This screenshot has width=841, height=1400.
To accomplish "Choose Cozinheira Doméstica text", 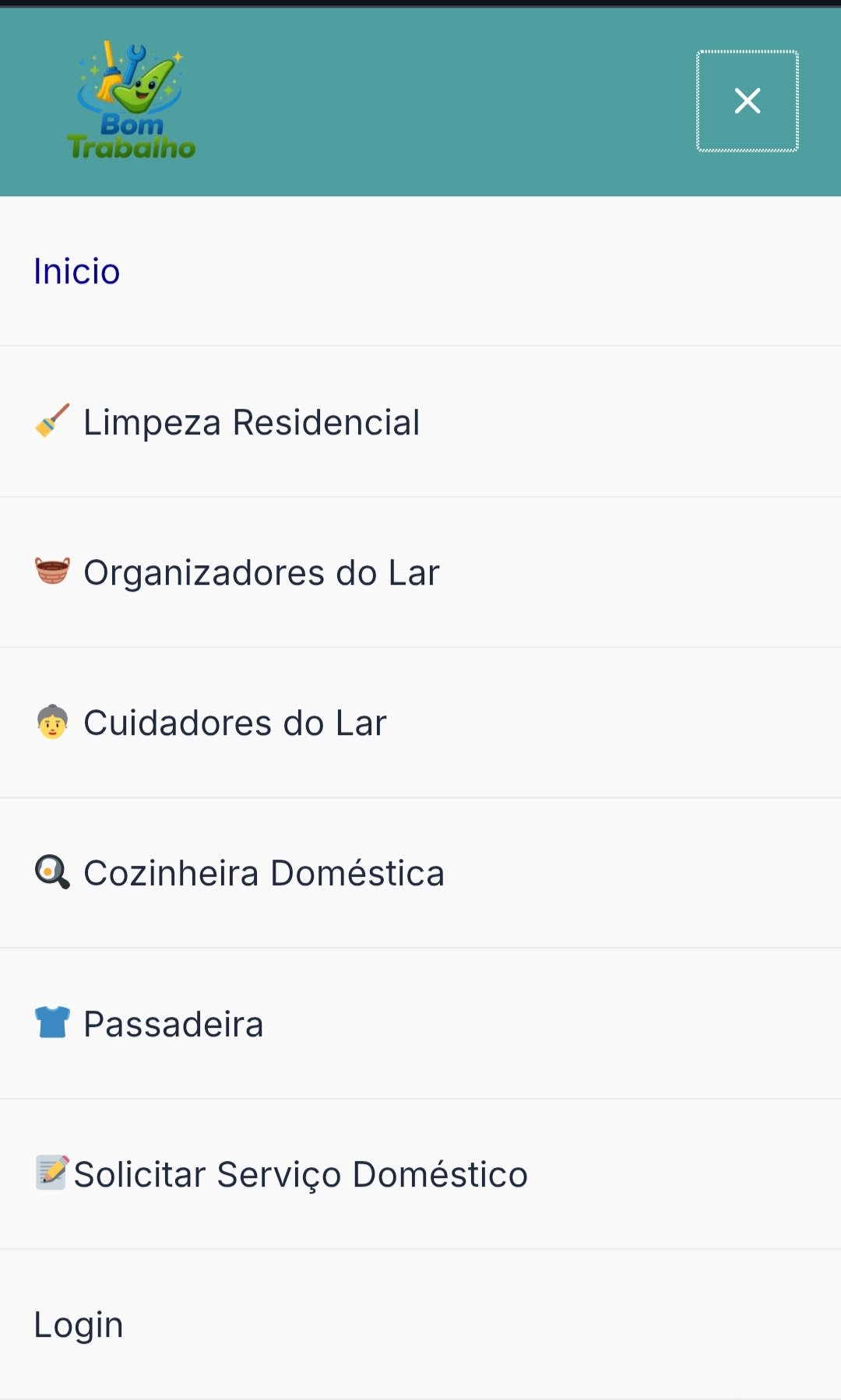I will 264,874.
